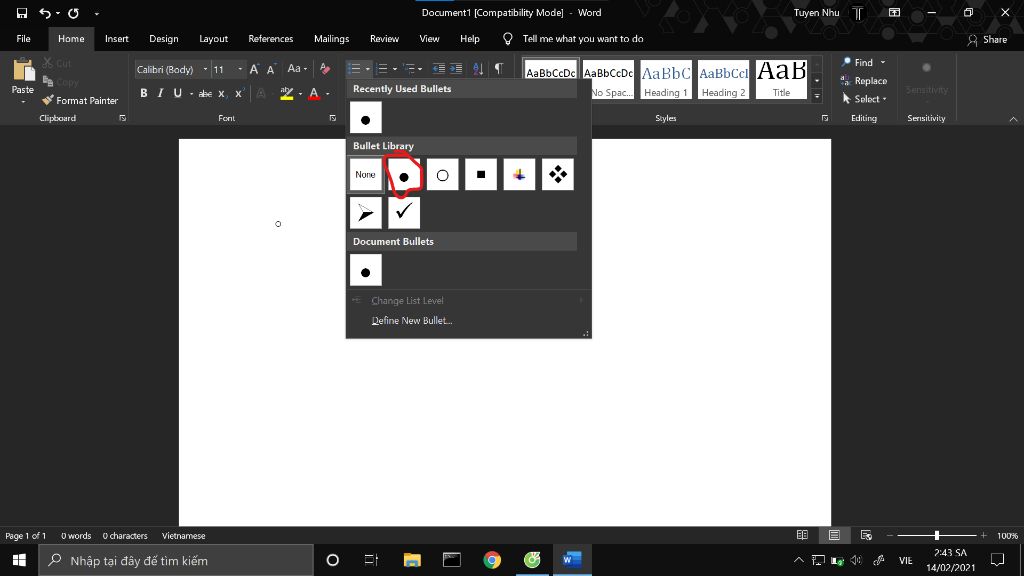Collapse the ribbon with the chevron
The height and width of the screenshot is (576, 1024).
1013,119
